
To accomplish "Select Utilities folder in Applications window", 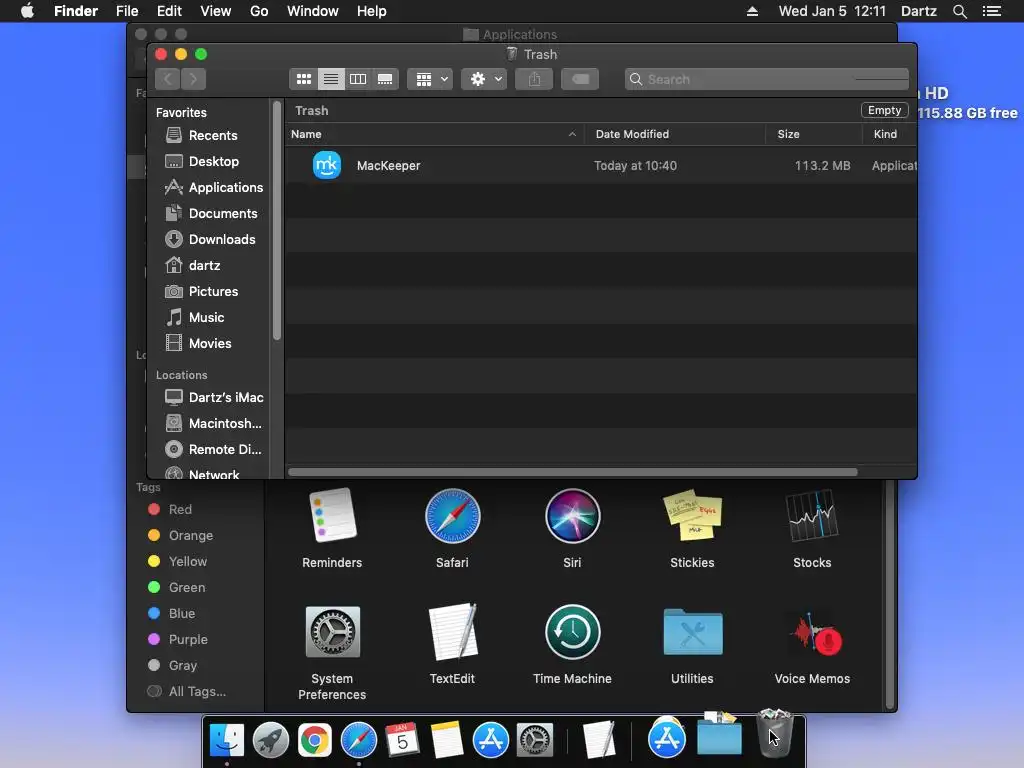I will tap(692, 645).
